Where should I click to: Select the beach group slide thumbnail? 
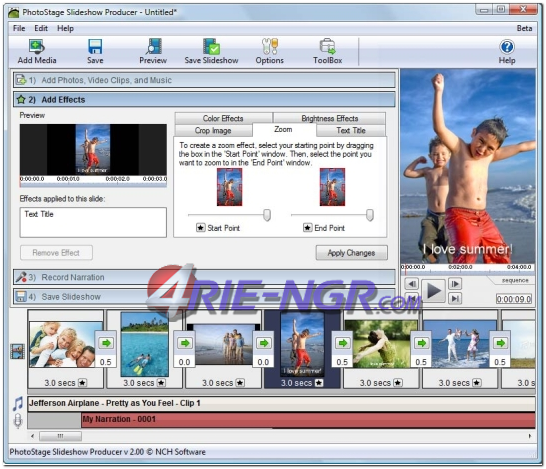223,345
